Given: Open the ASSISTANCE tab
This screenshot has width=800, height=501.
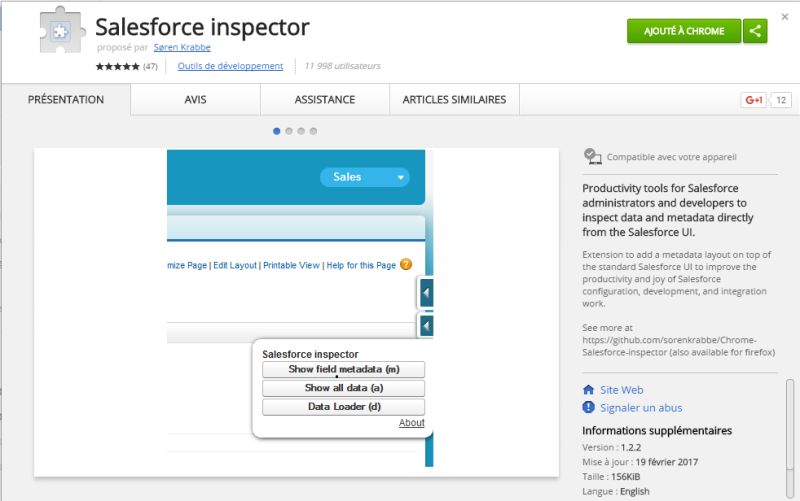Looking at the screenshot, I should [x=325, y=99].
